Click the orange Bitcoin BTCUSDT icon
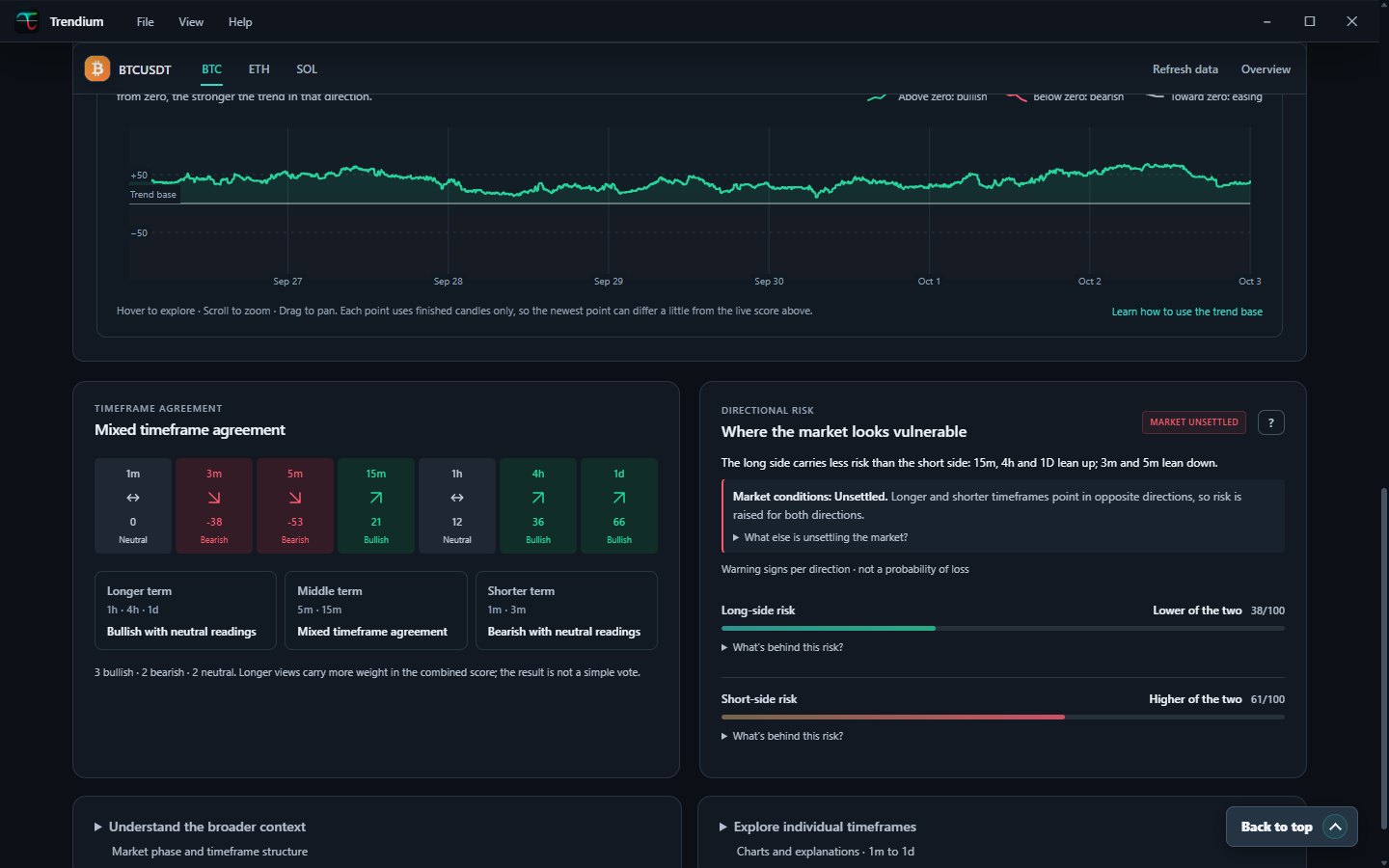The image size is (1389, 868). pyautogui.click(x=96, y=68)
